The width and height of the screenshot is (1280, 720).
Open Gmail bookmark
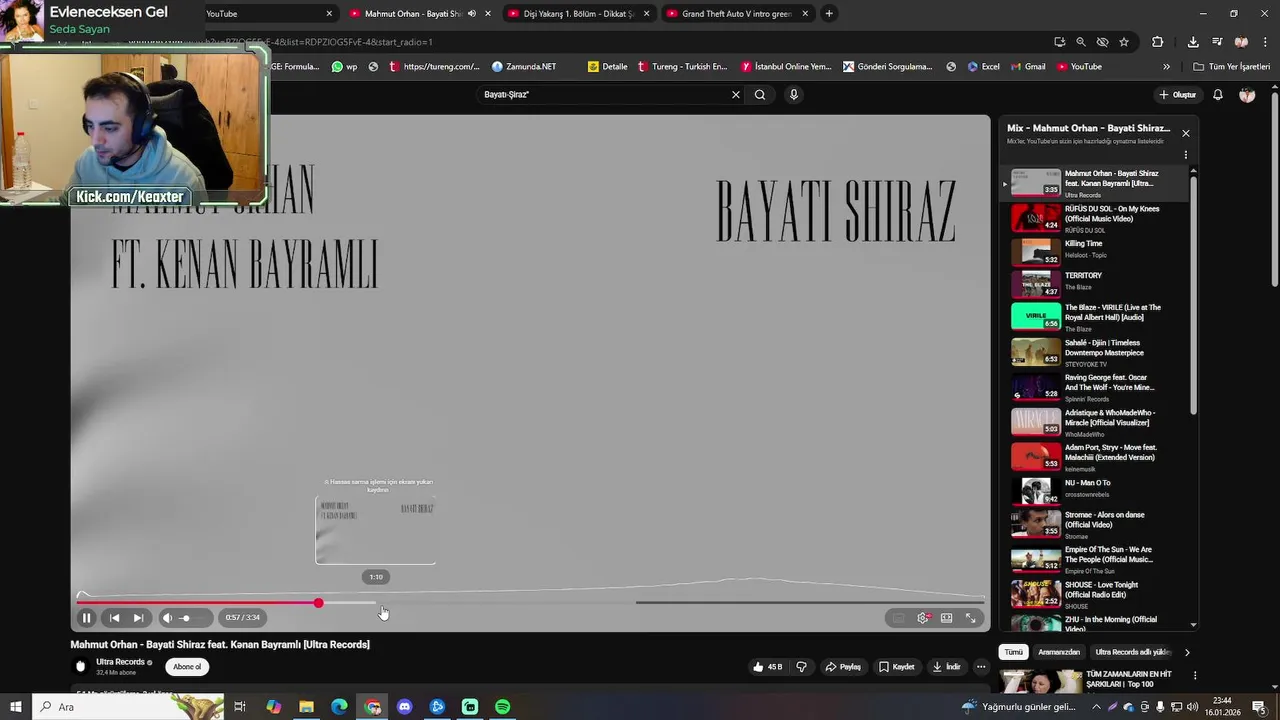[x=1027, y=67]
